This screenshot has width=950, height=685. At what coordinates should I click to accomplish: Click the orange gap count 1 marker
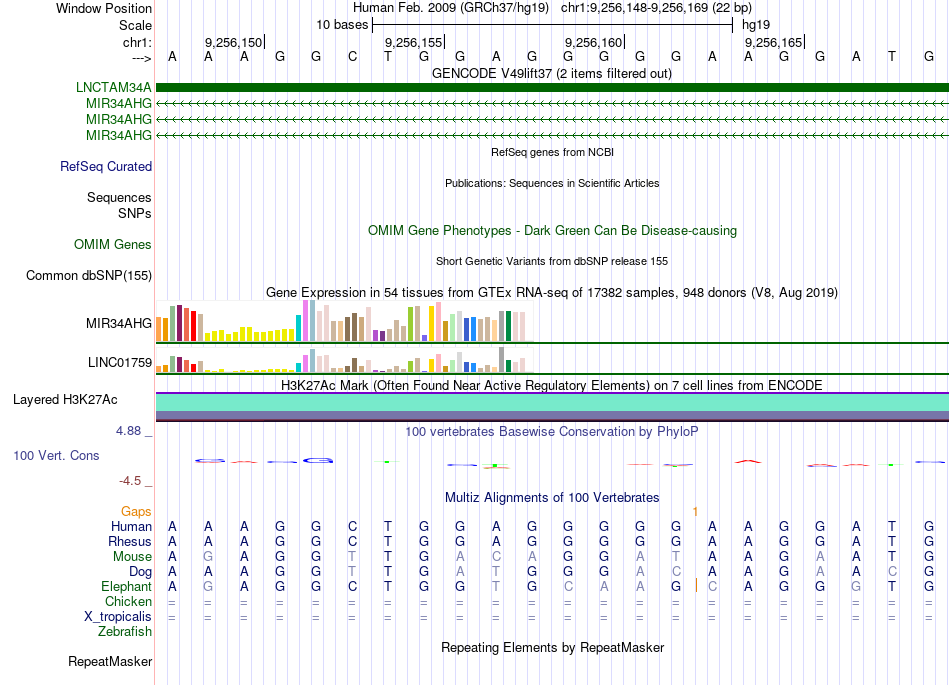coord(695,512)
